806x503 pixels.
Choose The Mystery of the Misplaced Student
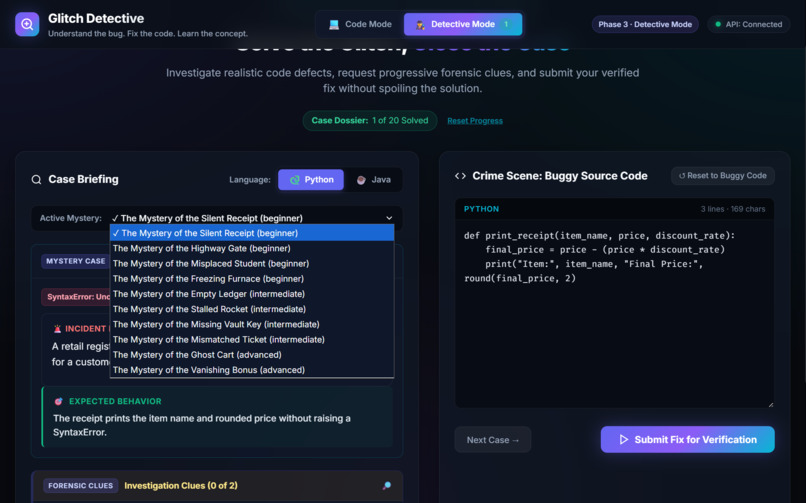[x=252, y=264]
